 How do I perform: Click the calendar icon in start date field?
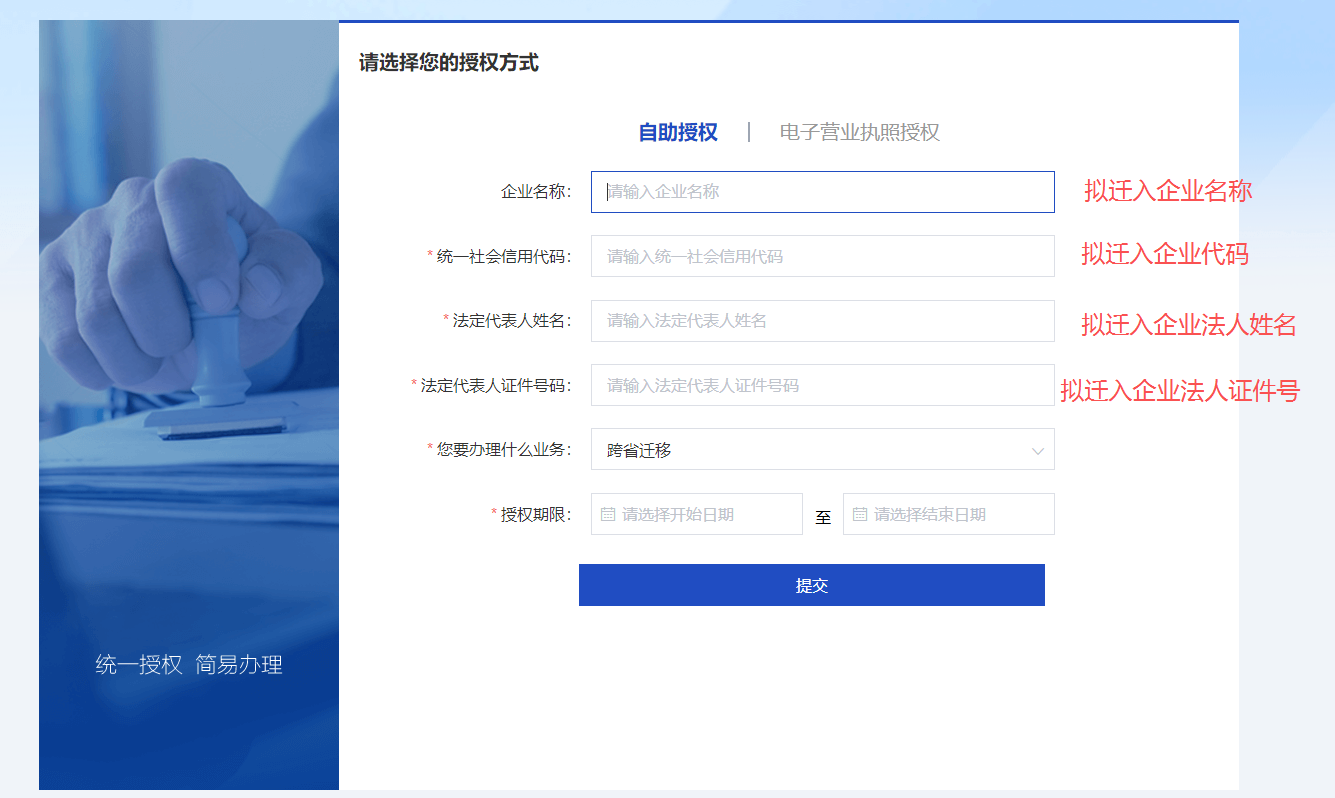[x=608, y=514]
